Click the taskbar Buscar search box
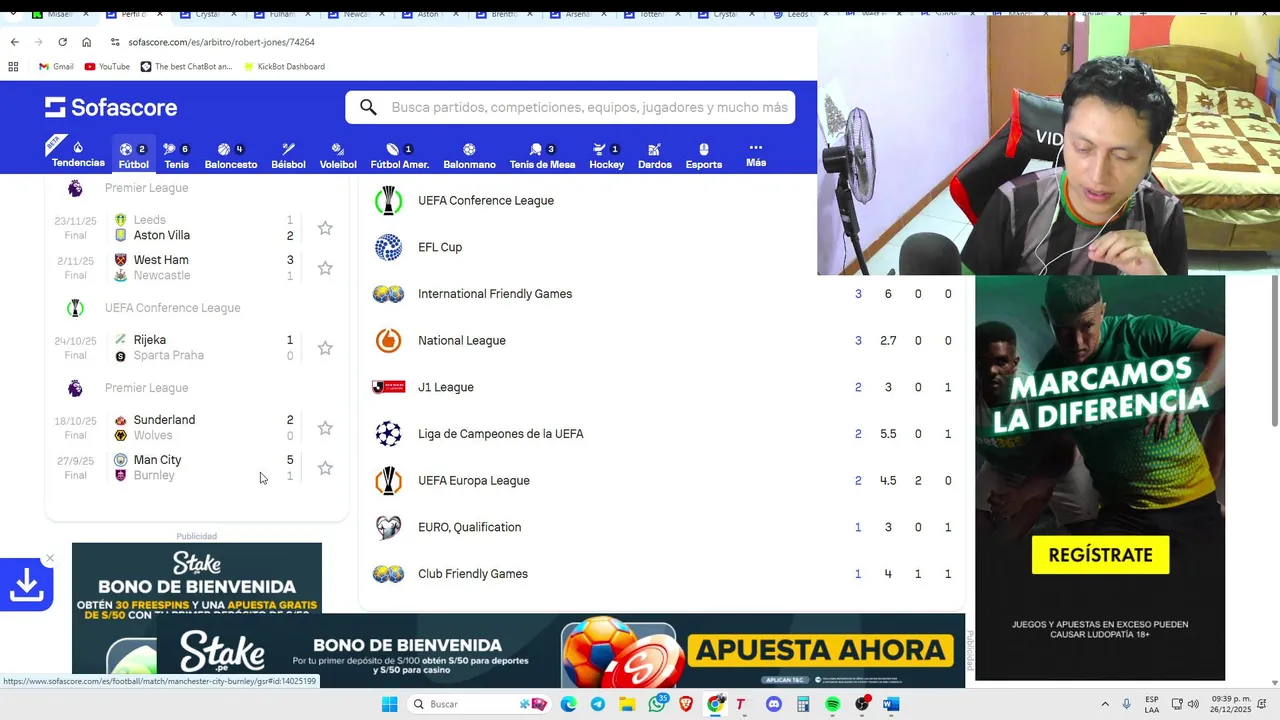The image size is (1280, 720). [x=481, y=704]
